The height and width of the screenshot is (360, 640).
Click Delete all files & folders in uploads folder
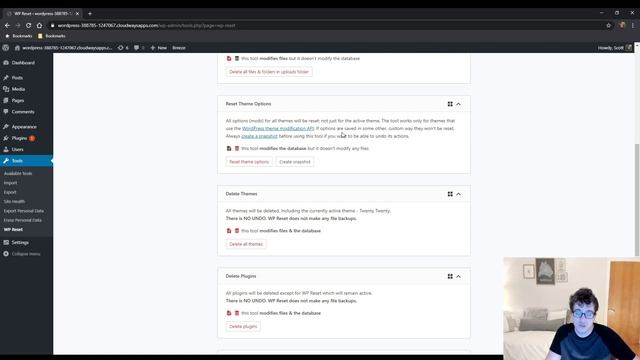pos(269,72)
